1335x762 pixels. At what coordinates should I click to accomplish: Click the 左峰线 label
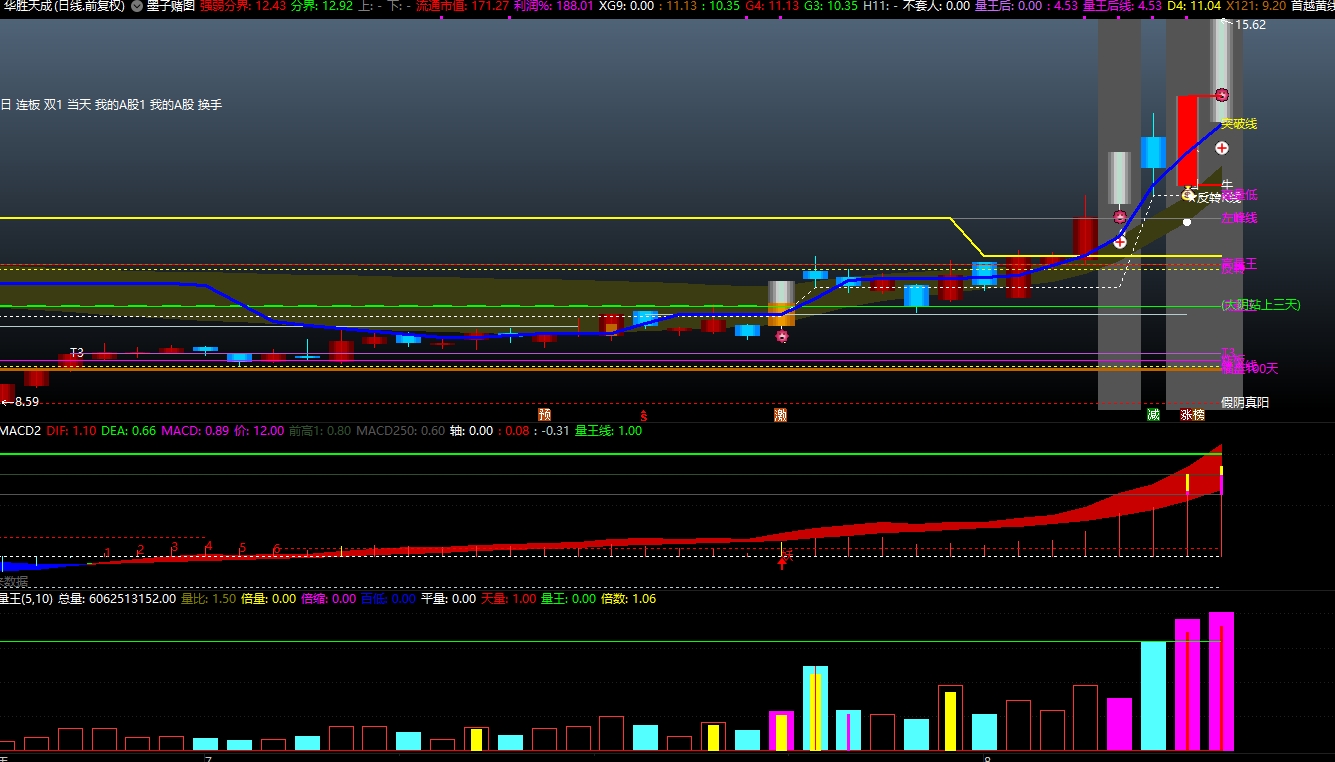1239,218
